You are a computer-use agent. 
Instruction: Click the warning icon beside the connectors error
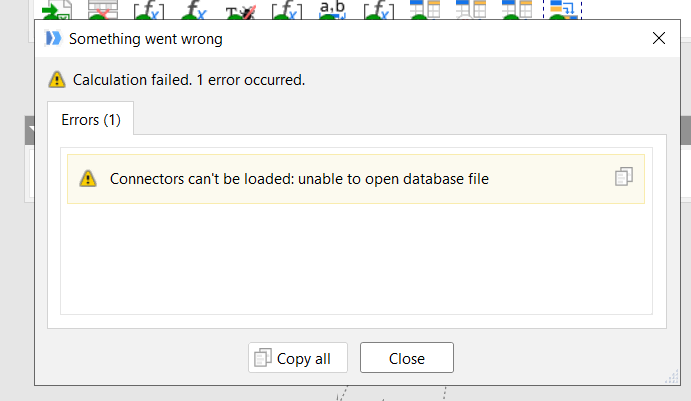pyautogui.click(x=89, y=179)
